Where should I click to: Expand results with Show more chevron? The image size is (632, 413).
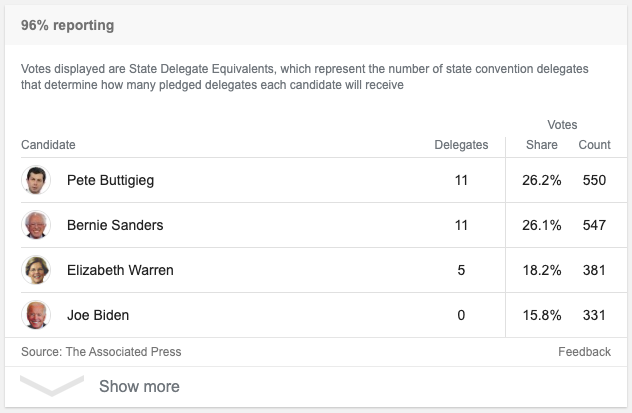[x=52, y=386]
